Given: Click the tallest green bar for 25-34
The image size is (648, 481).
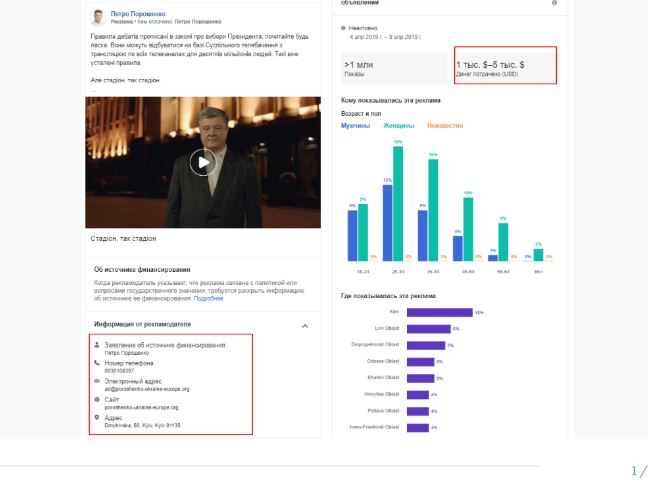Looking at the screenshot, I should coord(398,202).
